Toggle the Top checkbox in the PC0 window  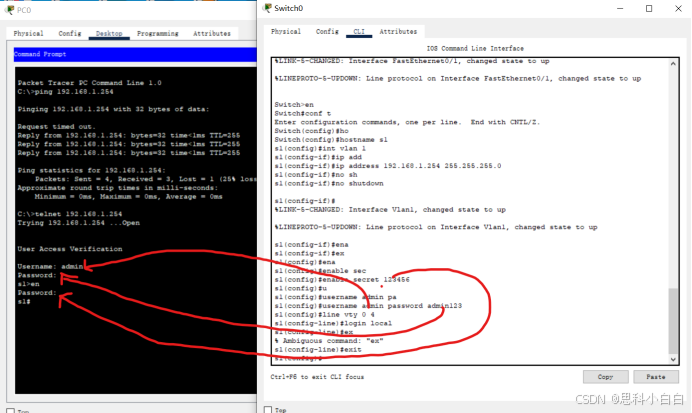click(11, 411)
